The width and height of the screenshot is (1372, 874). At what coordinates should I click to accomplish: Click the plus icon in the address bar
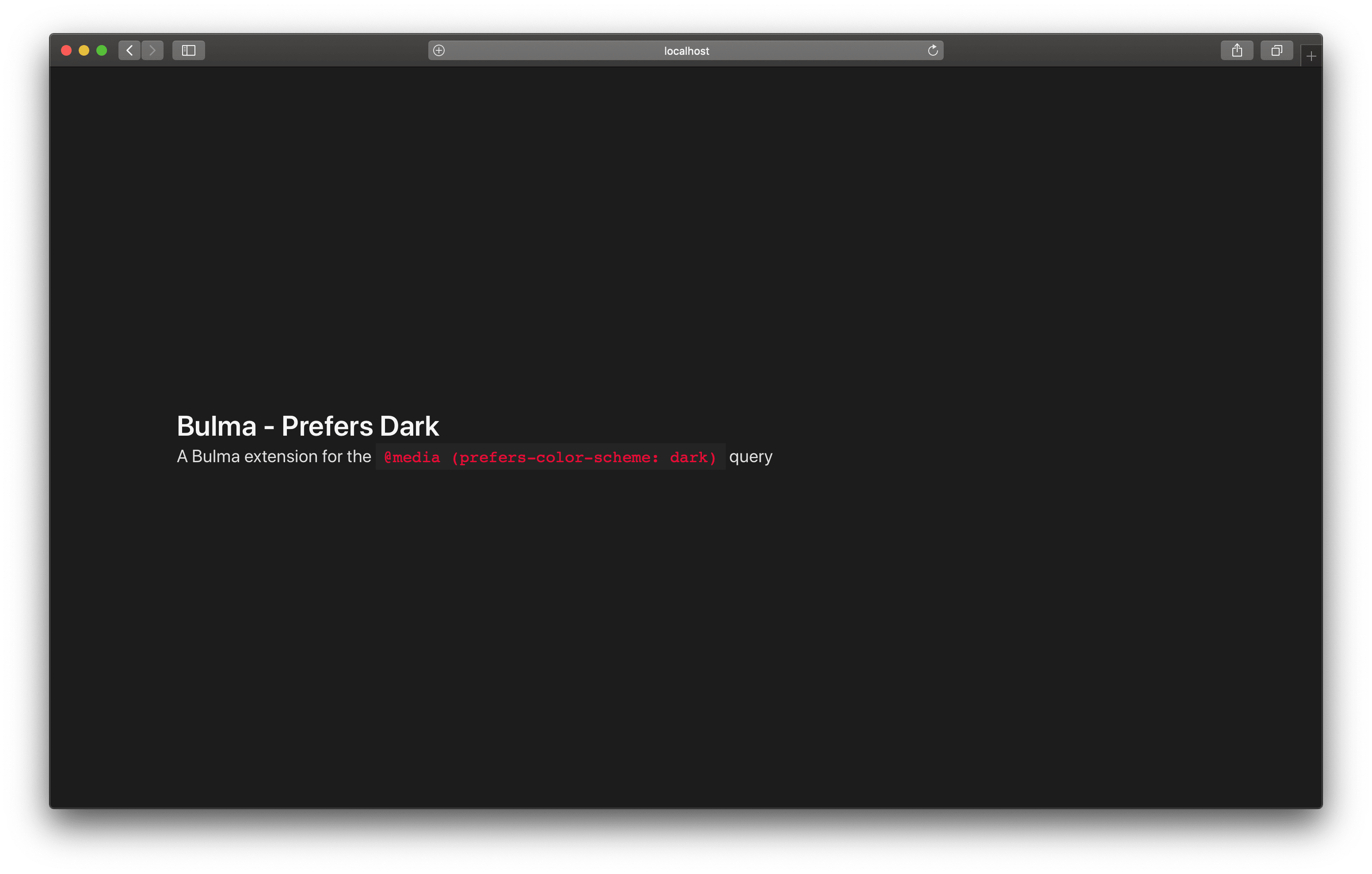(x=439, y=50)
